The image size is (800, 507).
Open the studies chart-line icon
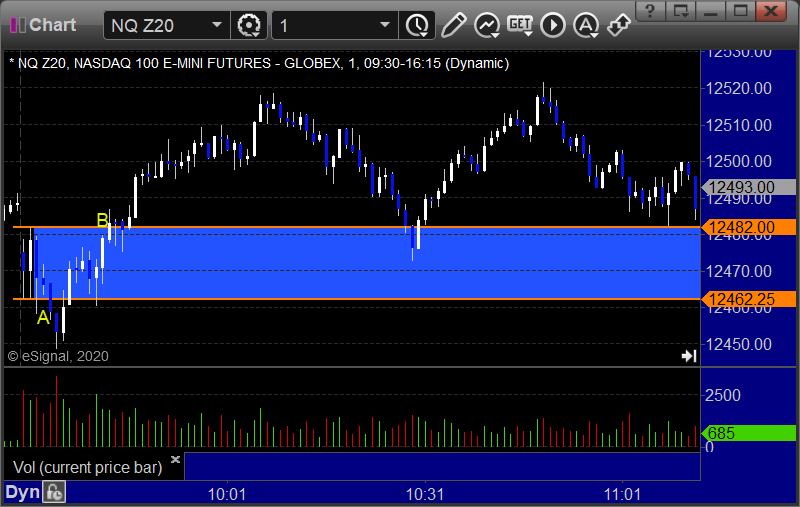(487, 25)
